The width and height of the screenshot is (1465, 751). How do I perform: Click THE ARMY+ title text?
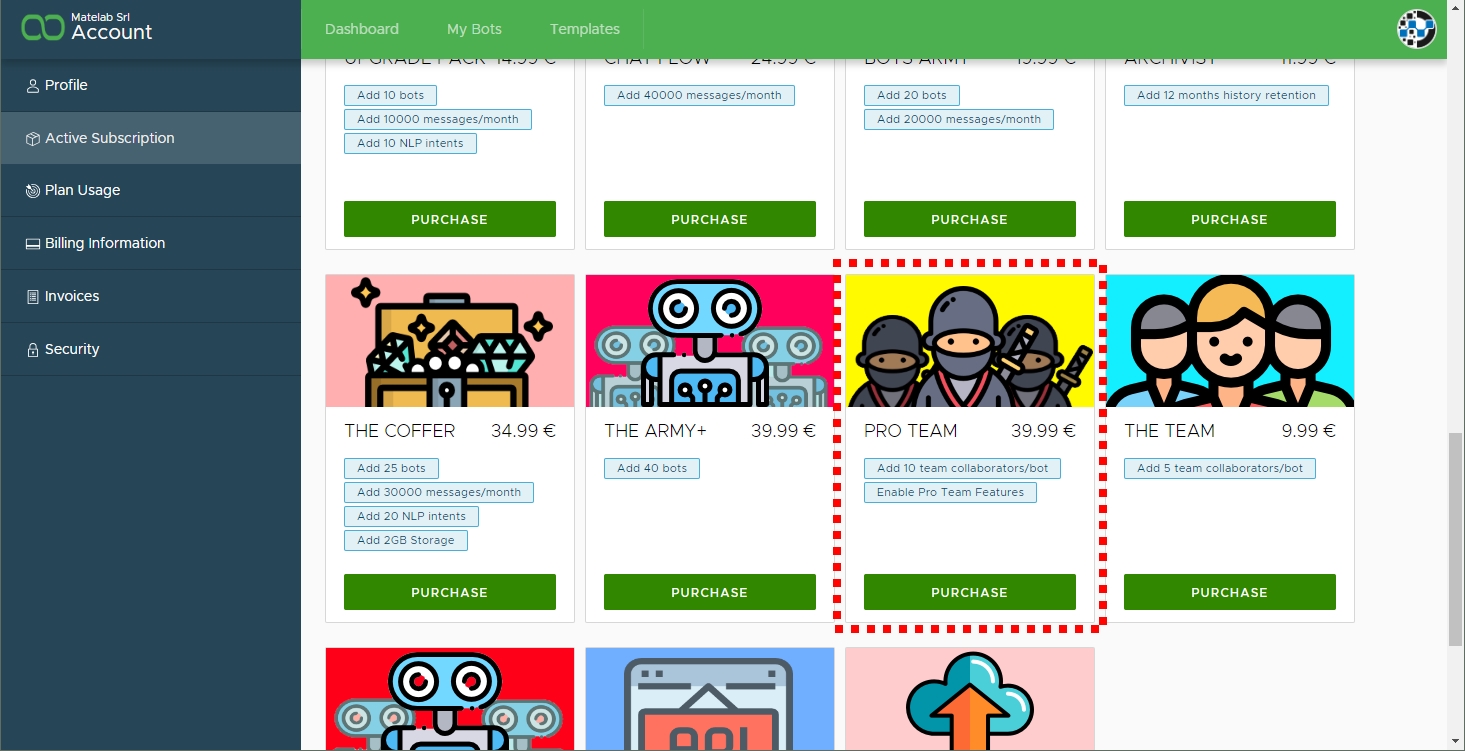[x=655, y=431]
